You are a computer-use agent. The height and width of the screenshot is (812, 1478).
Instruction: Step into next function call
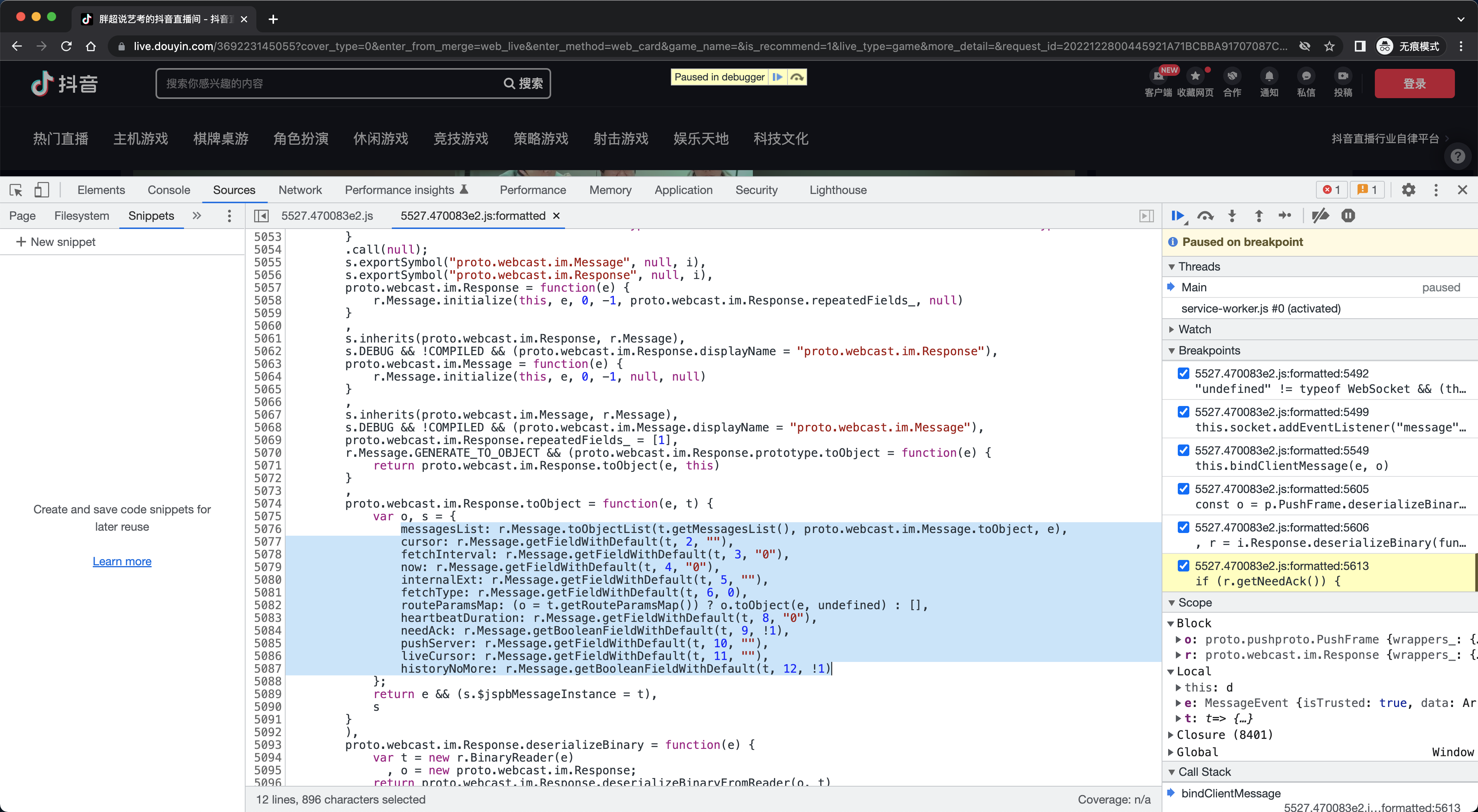click(x=1232, y=216)
